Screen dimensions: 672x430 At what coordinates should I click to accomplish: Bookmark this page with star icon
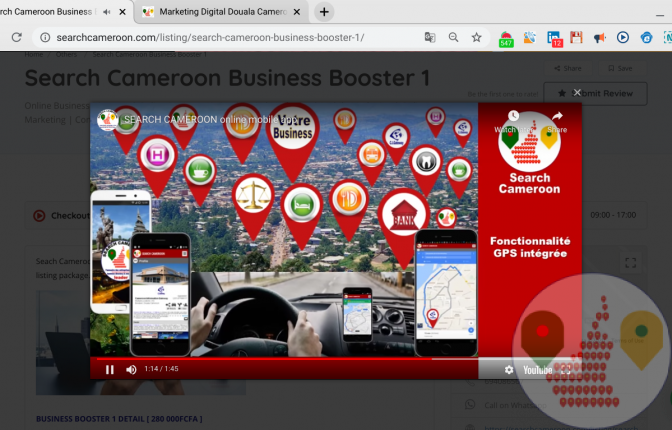[x=477, y=37]
